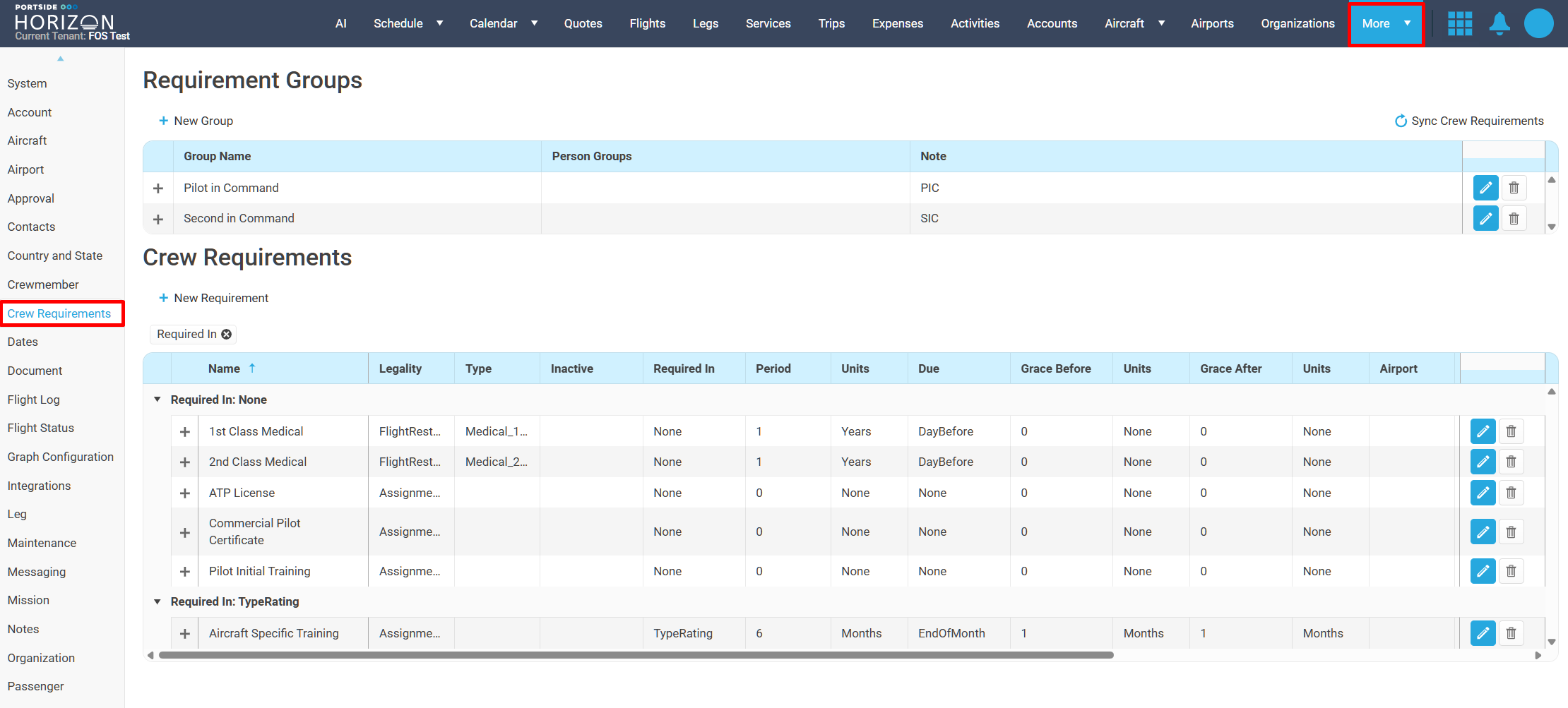Remove the Required In grouping chip

pyautogui.click(x=227, y=335)
